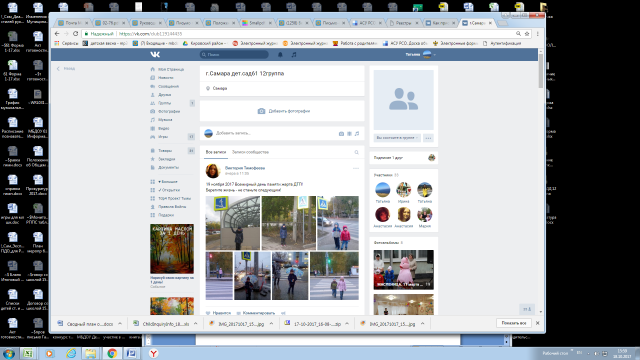This screenshot has height=360, width=640.
Task: Select the 'Записи сообщества' tab
Action: [x=250, y=152]
